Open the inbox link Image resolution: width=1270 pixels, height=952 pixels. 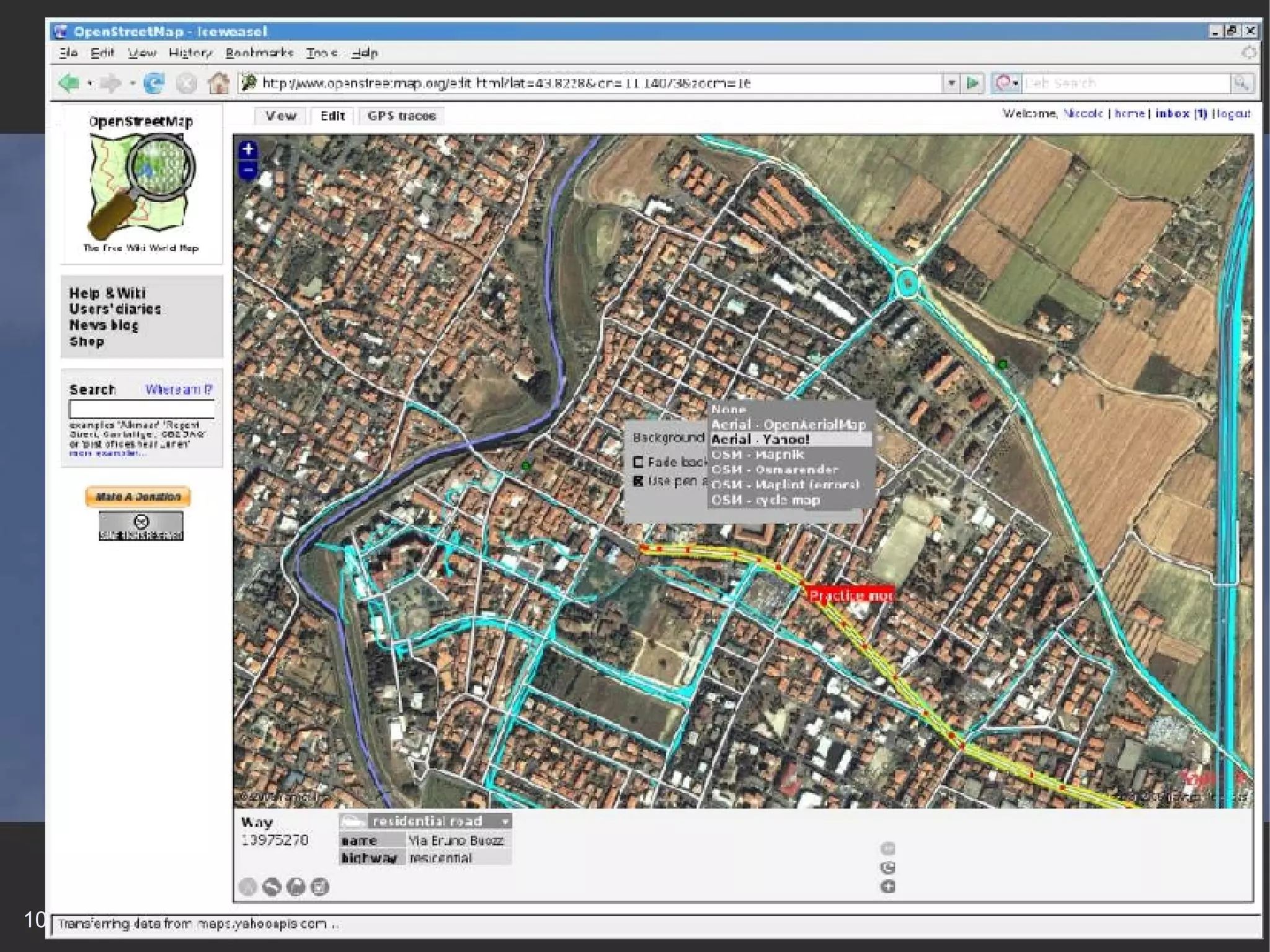pos(1172,113)
